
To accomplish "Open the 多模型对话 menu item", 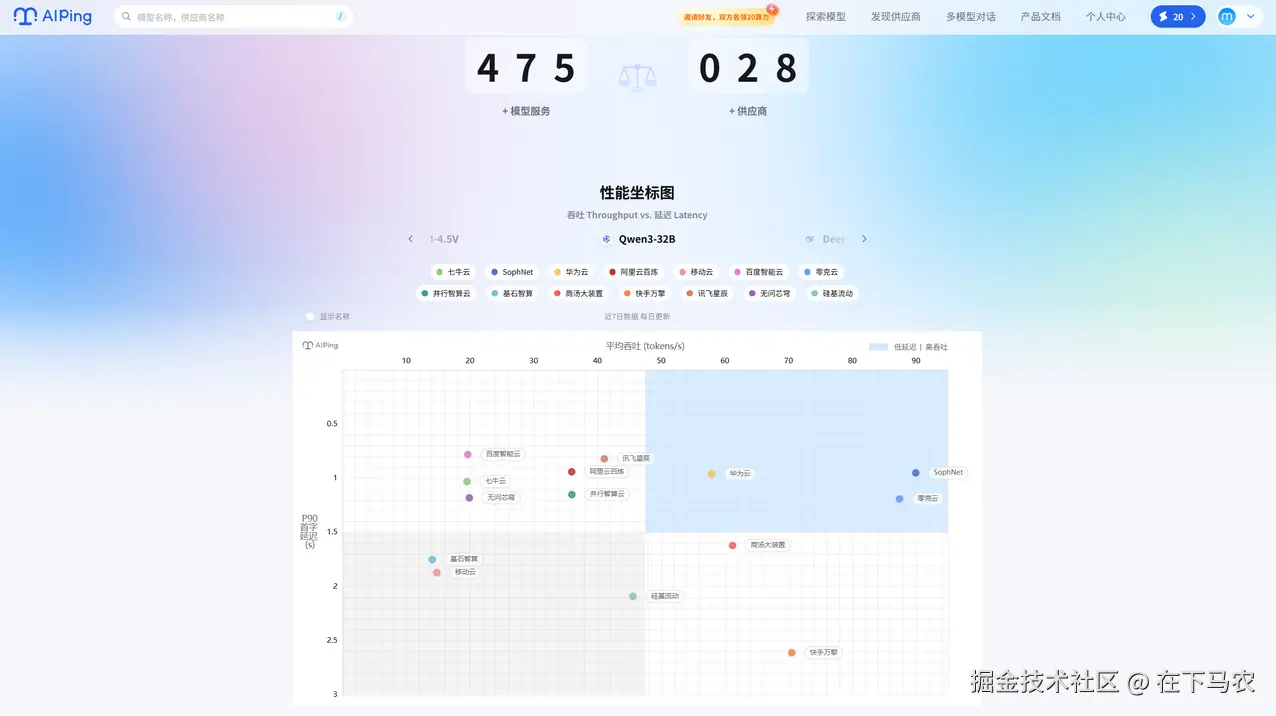I will [x=971, y=17].
